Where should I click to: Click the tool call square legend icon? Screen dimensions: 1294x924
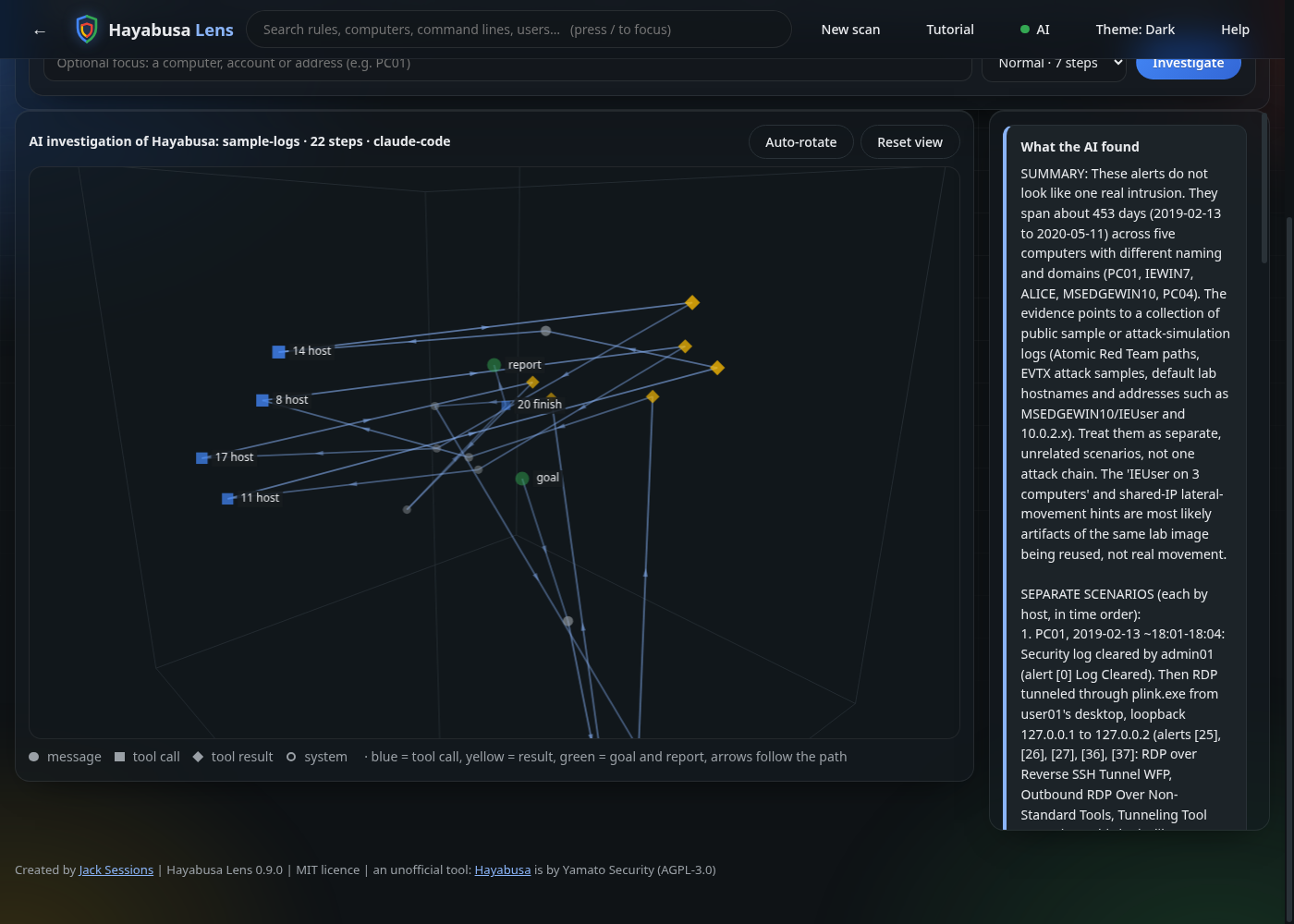pos(119,757)
